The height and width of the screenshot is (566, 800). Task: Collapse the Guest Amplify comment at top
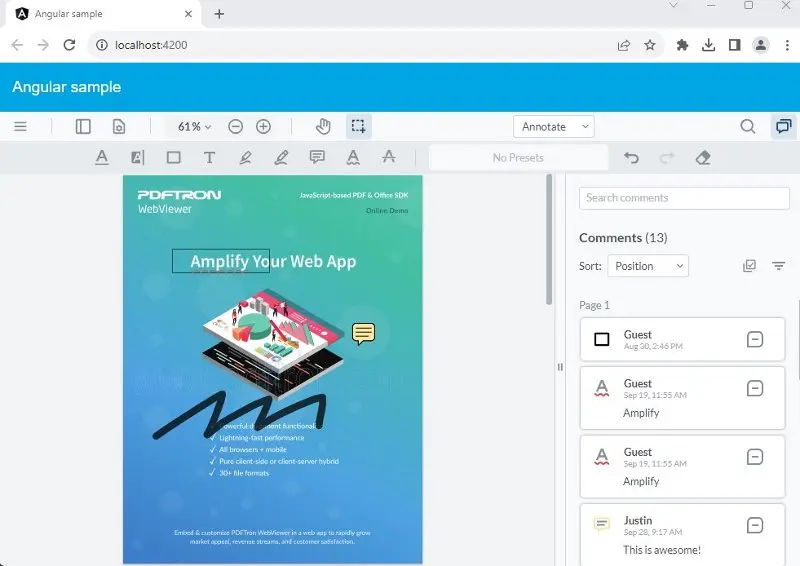pos(755,388)
